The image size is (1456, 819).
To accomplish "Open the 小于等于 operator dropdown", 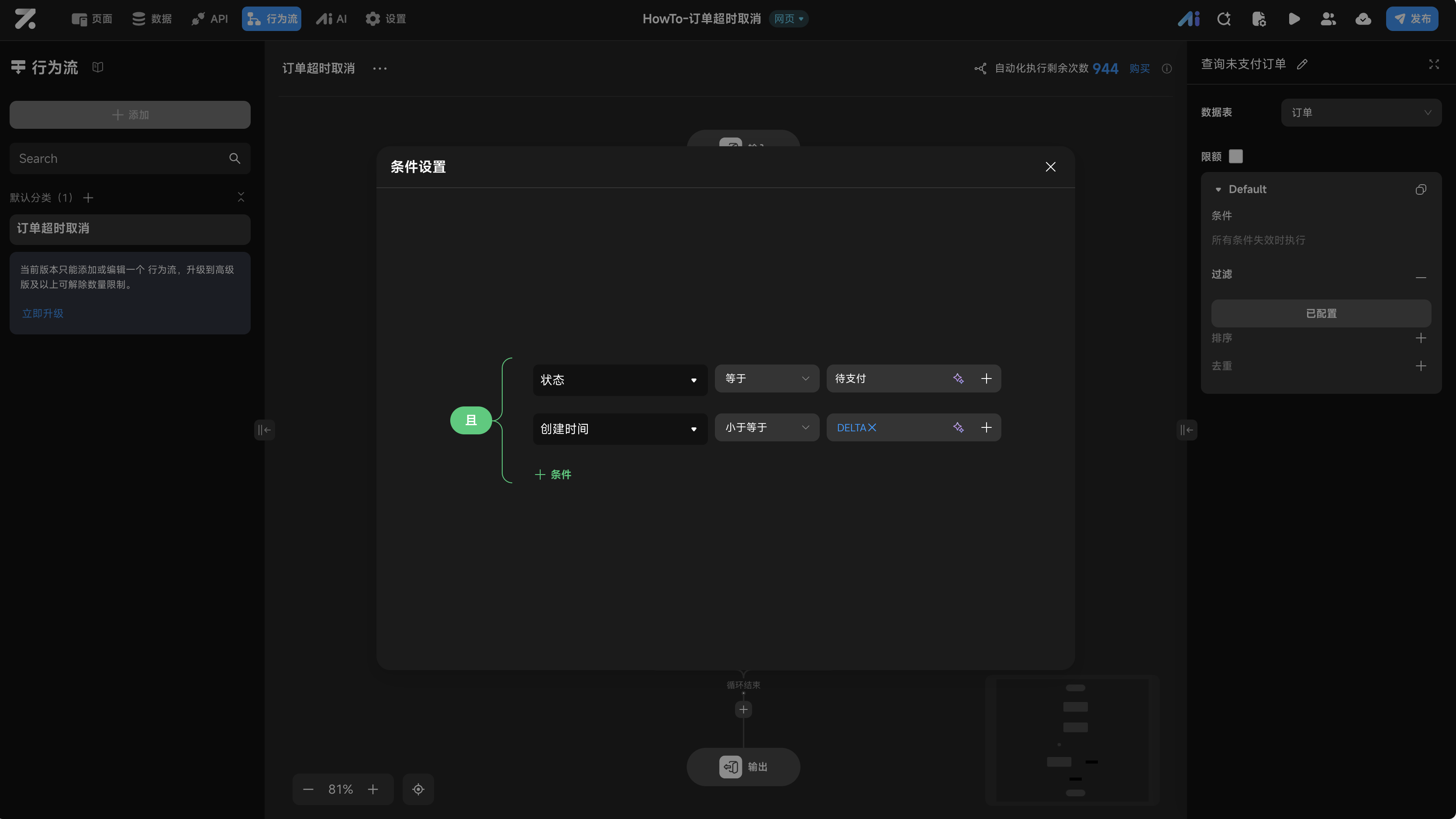I will pyautogui.click(x=766, y=428).
